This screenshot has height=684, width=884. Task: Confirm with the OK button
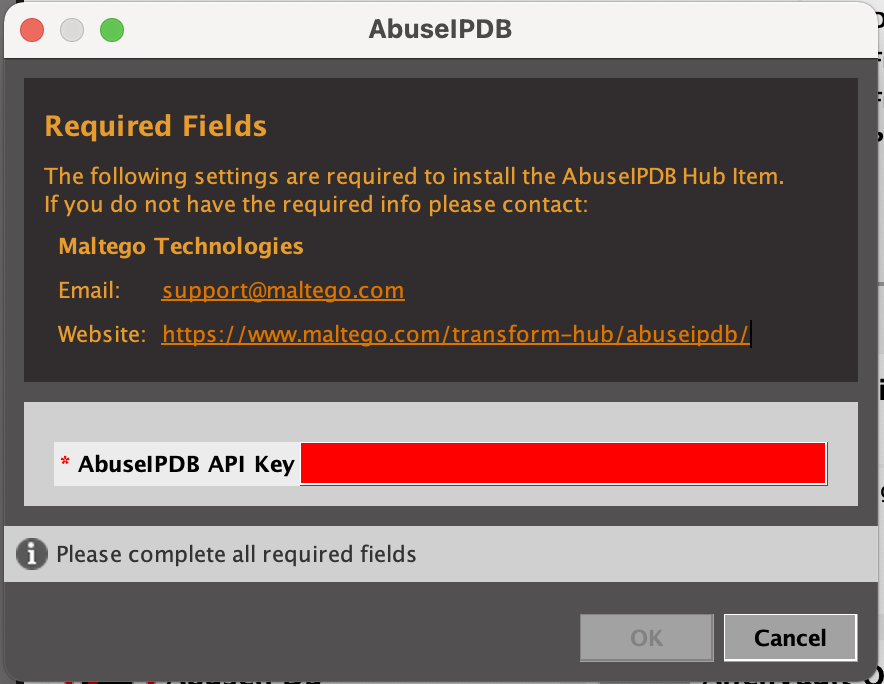647,638
